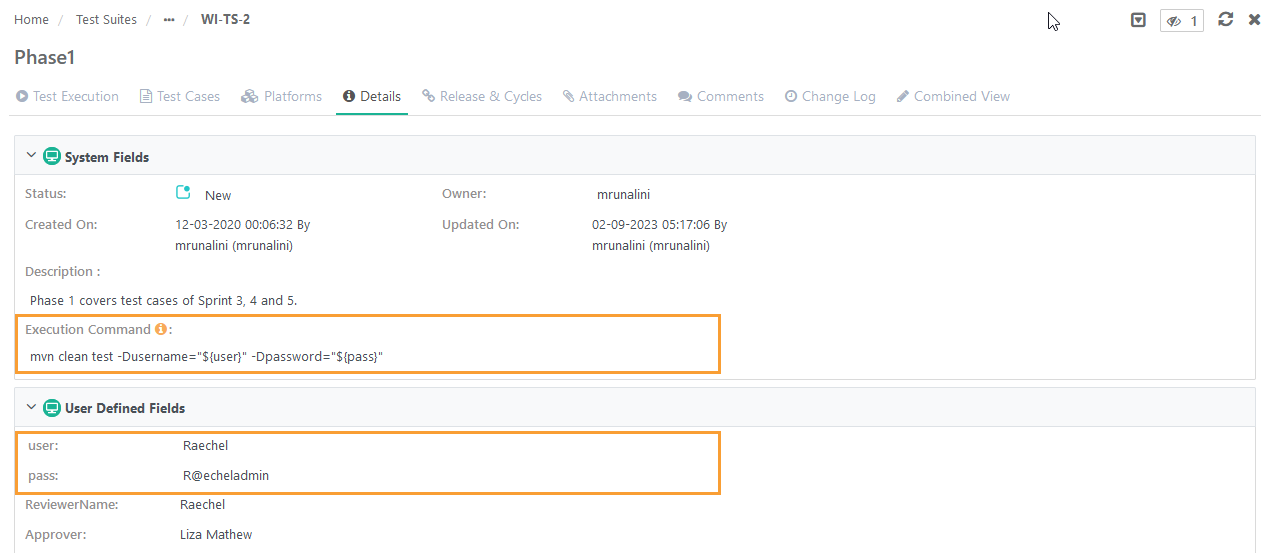
Task: Click the User Defined Fields monitor icon
Action: (x=52, y=408)
